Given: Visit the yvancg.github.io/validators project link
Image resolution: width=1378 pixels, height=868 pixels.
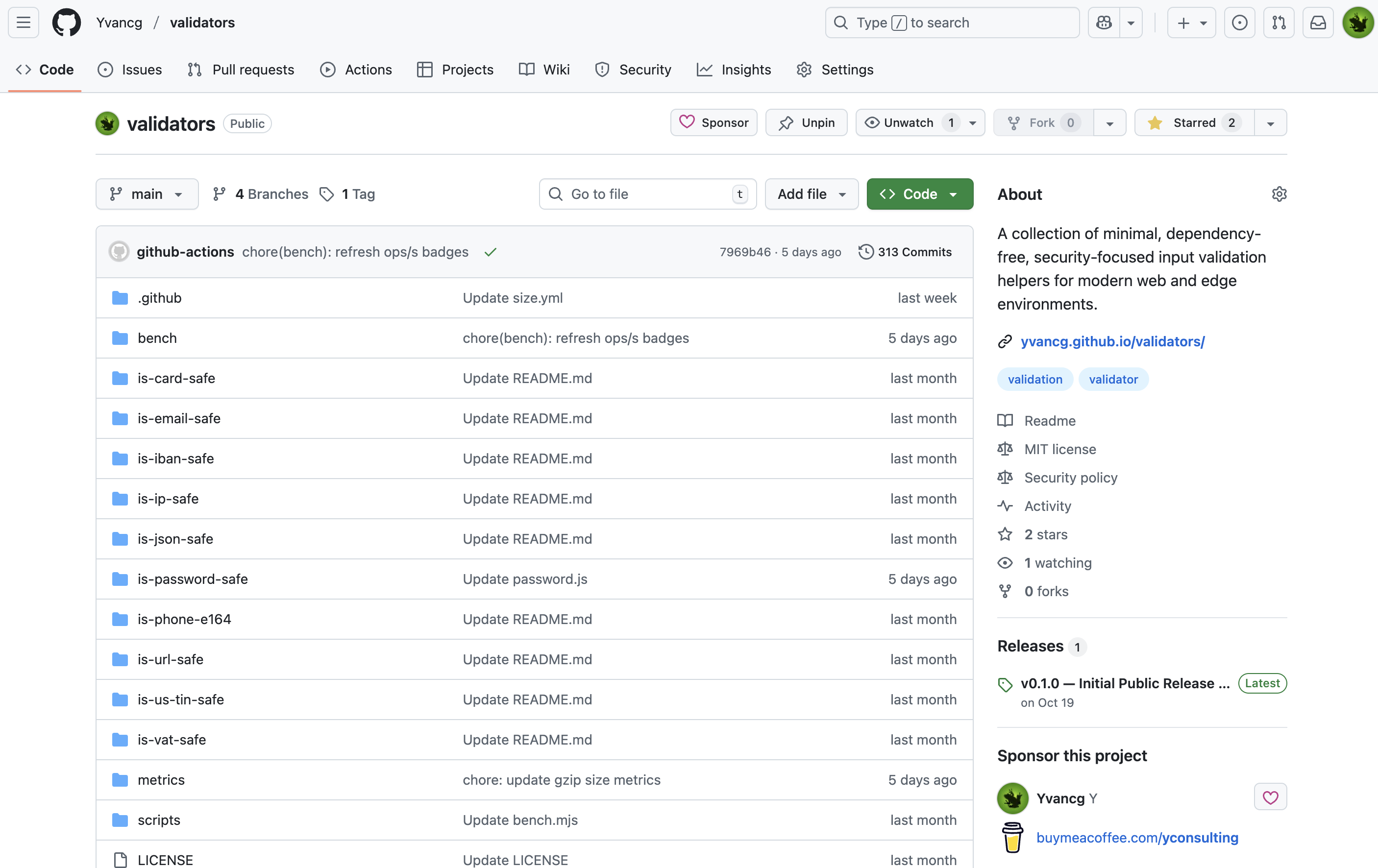Looking at the screenshot, I should click(x=1112, y=341).
